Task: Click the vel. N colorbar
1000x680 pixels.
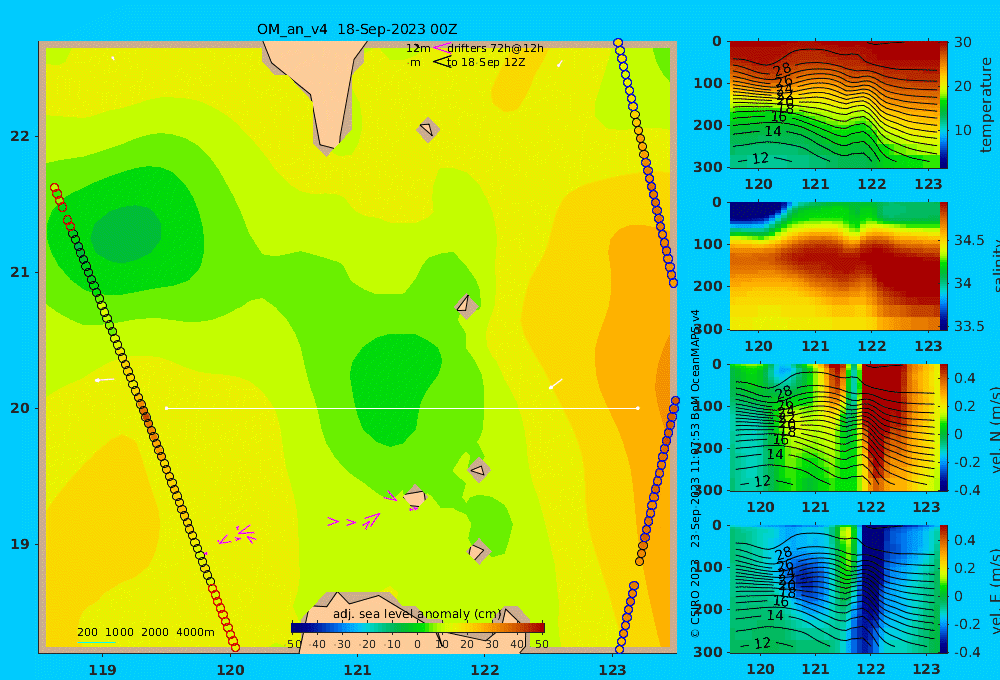Action: tap(944, 427)
